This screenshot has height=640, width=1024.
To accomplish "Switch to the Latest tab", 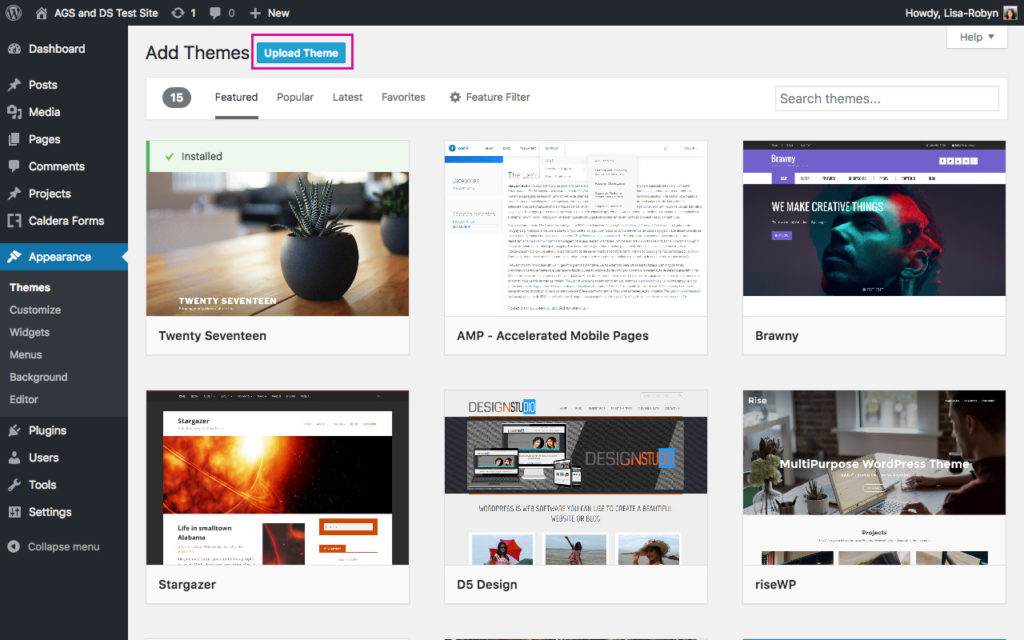I will point(347,97).
